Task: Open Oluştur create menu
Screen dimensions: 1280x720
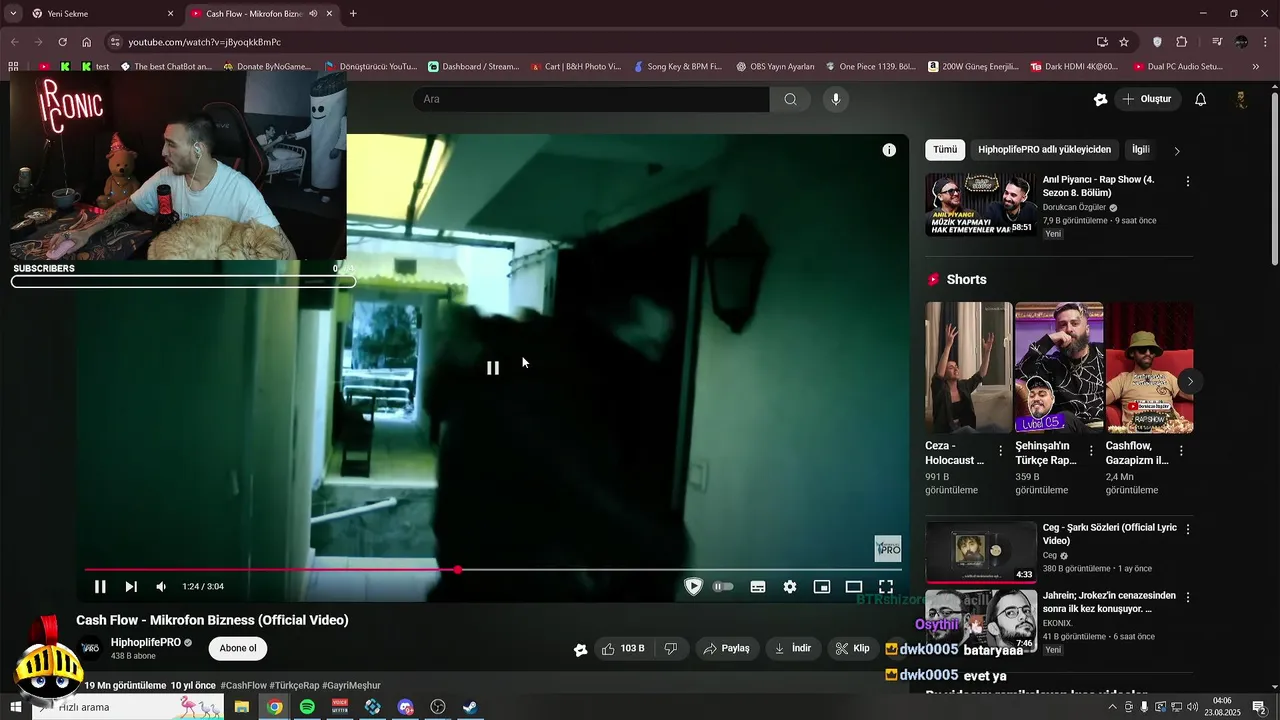Action: point(1148,99)
